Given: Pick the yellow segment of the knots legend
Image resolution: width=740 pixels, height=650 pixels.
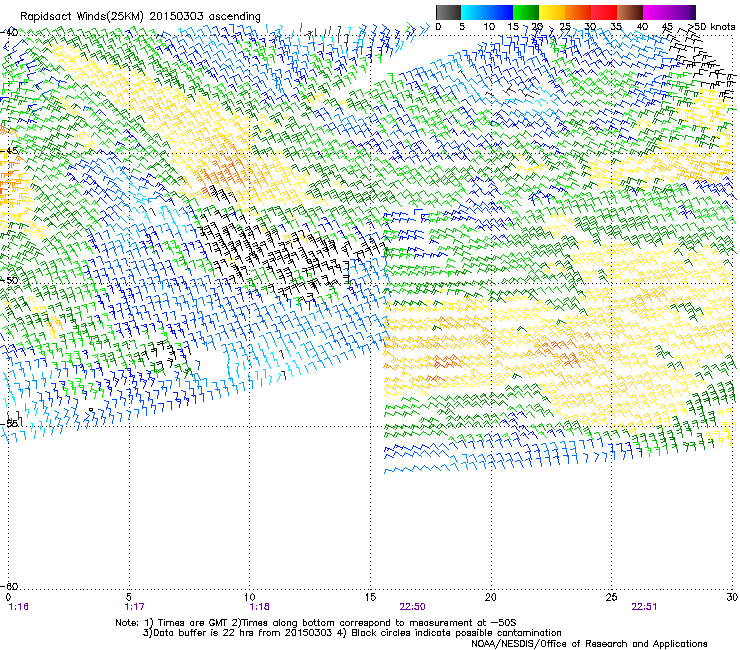Looking at the screenshot, I should pos(552,12).
